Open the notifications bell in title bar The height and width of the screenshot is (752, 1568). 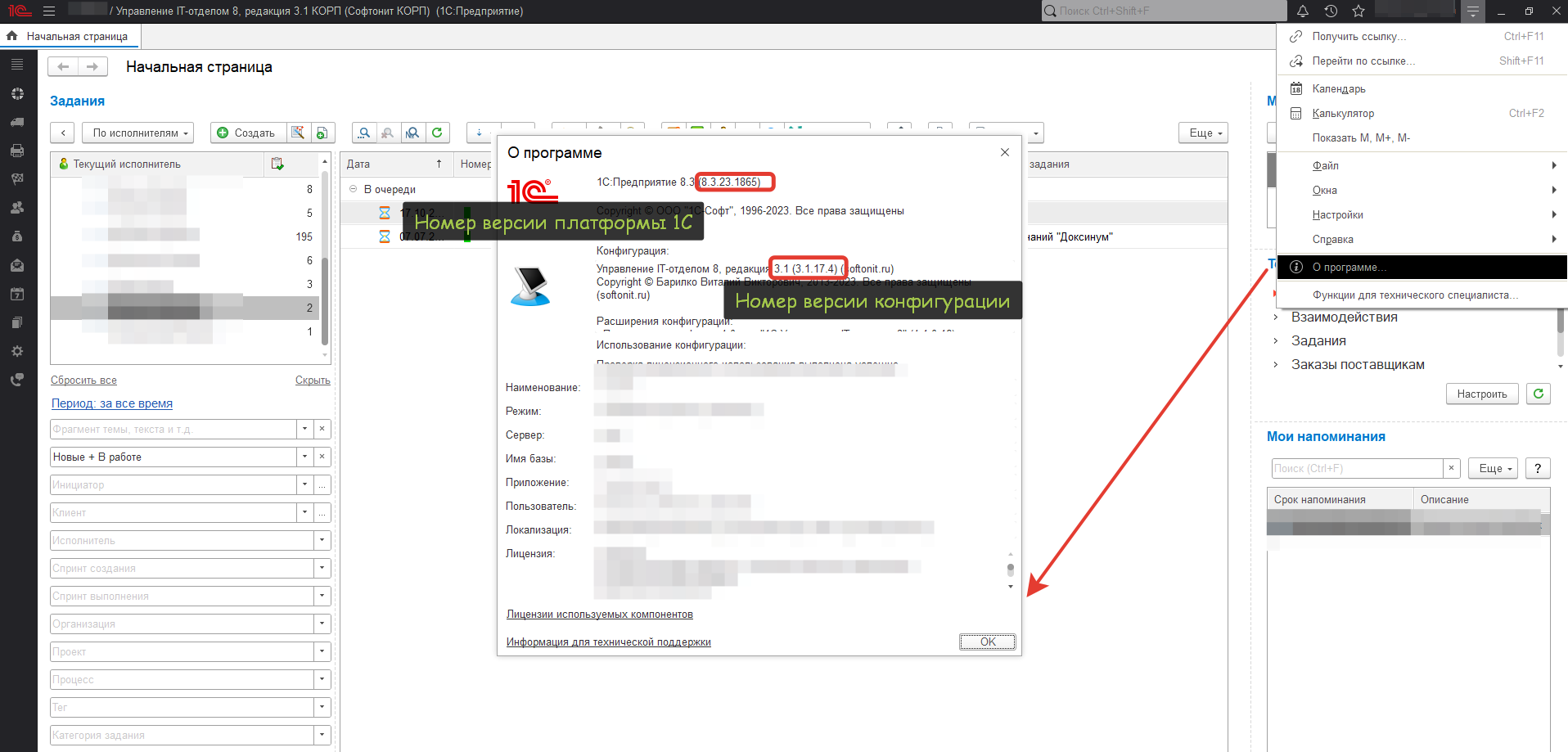point(1303,11)
